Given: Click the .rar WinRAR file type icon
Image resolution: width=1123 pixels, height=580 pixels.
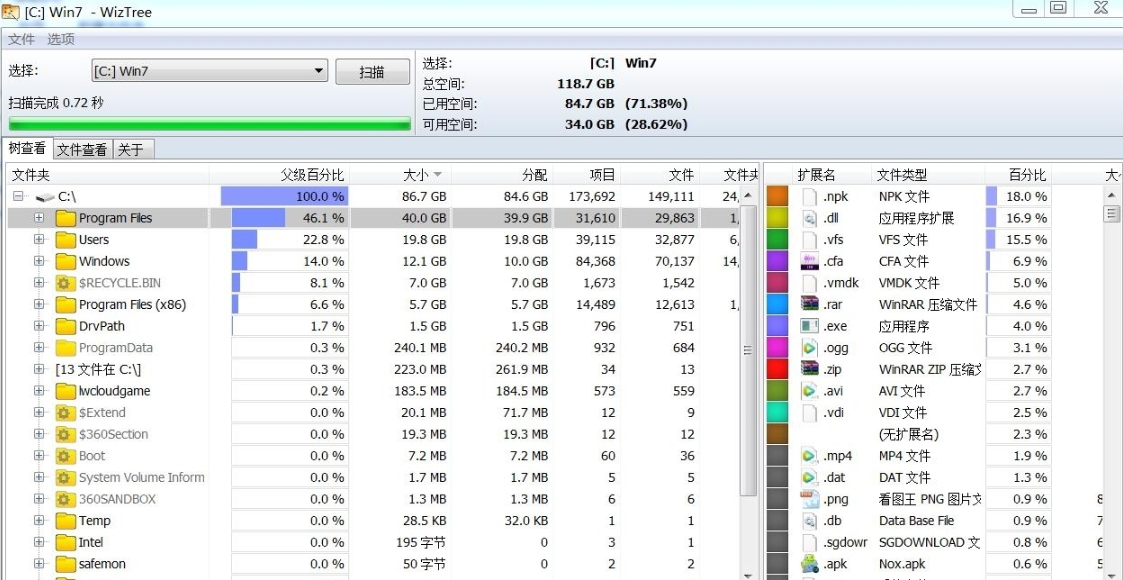Looking at the screenshot, I should pyautogui.click(x=810, y=305).
